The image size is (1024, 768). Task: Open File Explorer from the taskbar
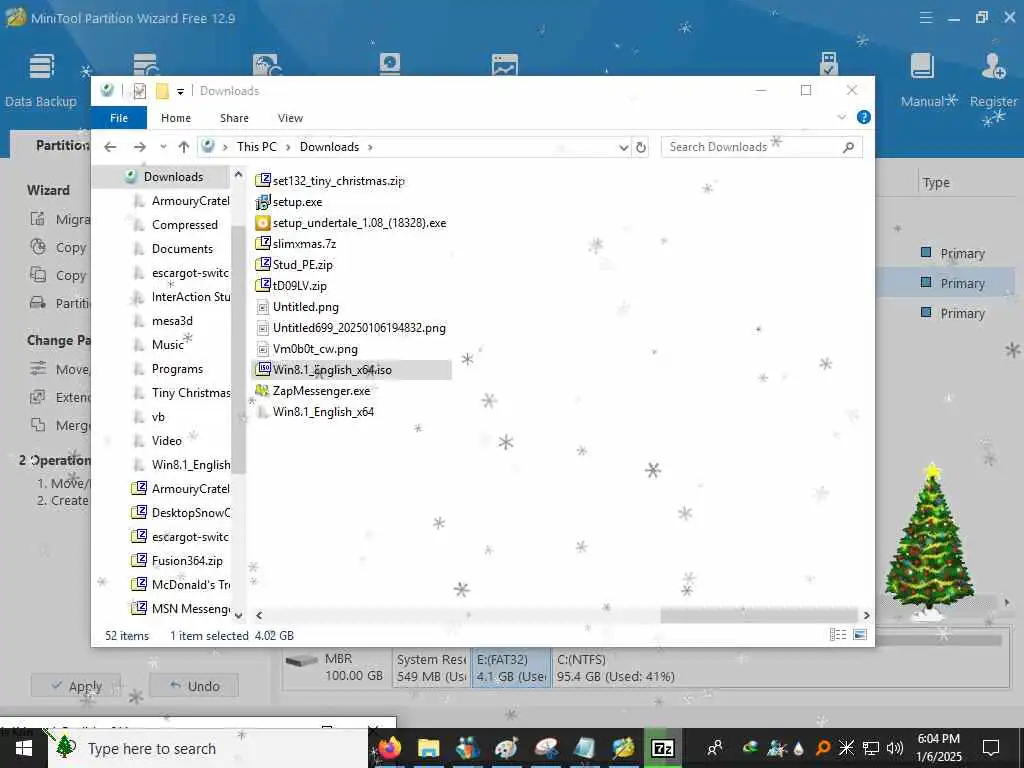pyautogui.click(x=428, y=748)
